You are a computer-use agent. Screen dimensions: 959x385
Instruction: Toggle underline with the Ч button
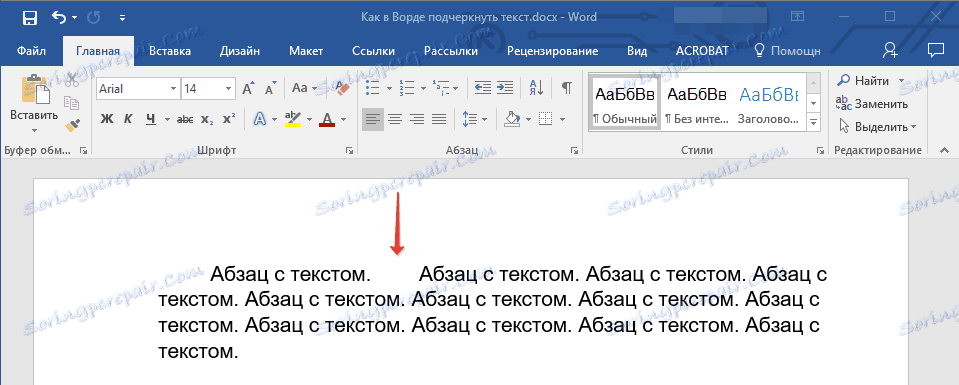click(150, 119)
